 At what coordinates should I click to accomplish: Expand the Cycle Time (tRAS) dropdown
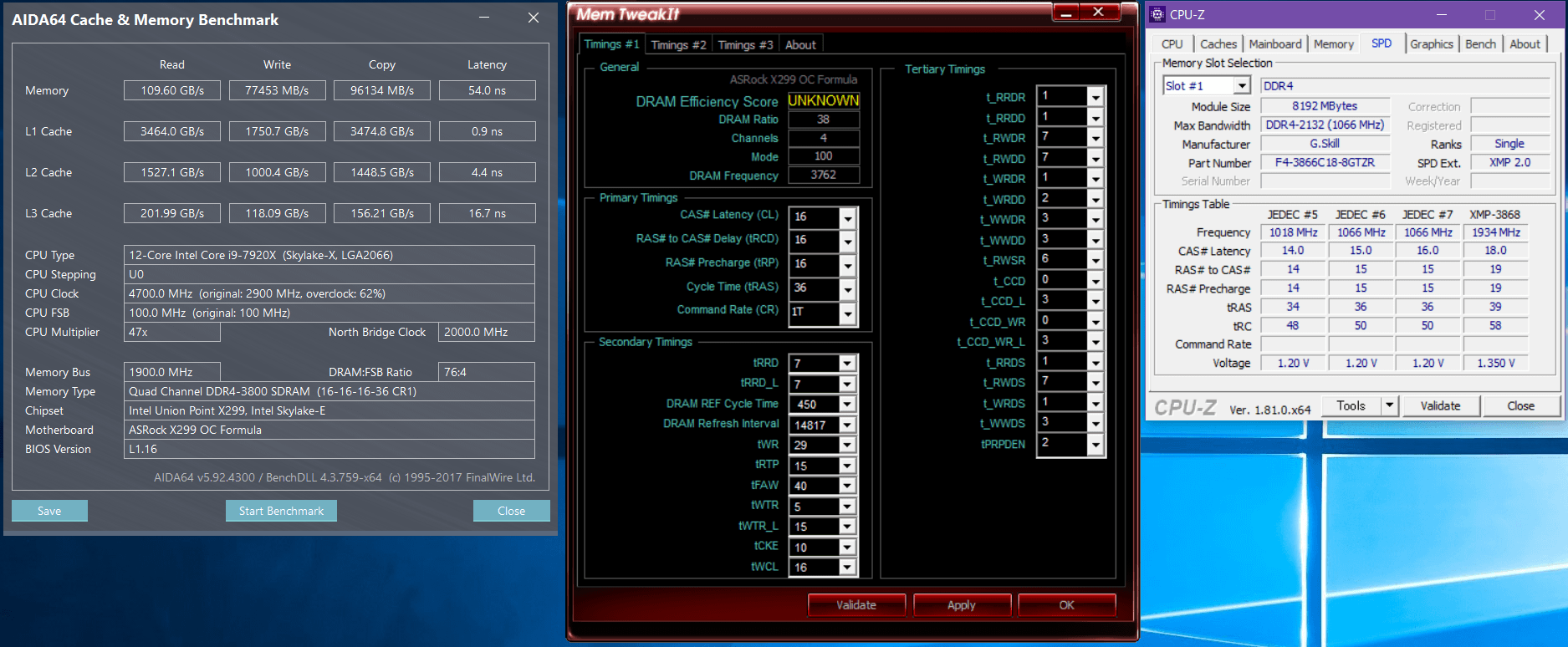(x=848, y=289)
